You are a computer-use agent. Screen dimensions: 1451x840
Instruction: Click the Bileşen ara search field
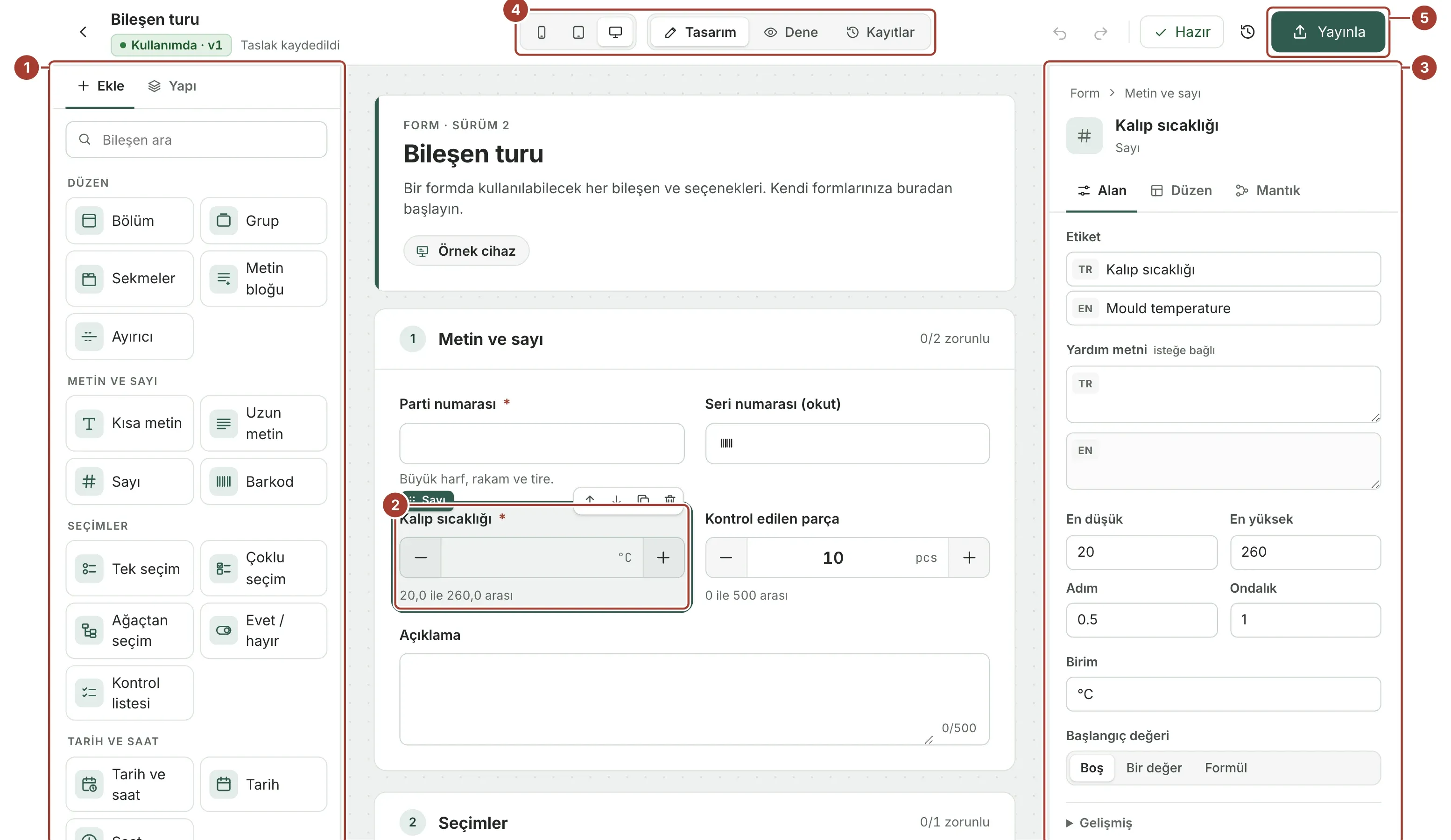pyautogui.click(x=197, y=140)
